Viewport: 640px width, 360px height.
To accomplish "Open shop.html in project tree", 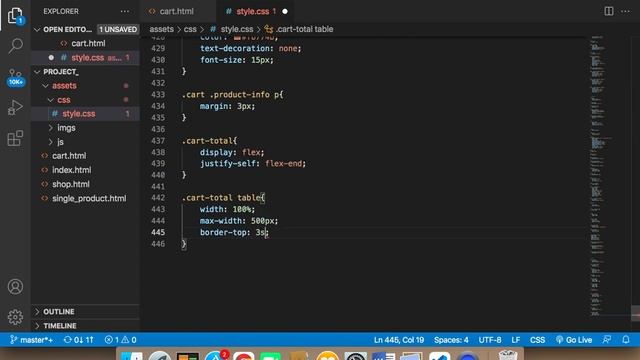I will 71,184.
